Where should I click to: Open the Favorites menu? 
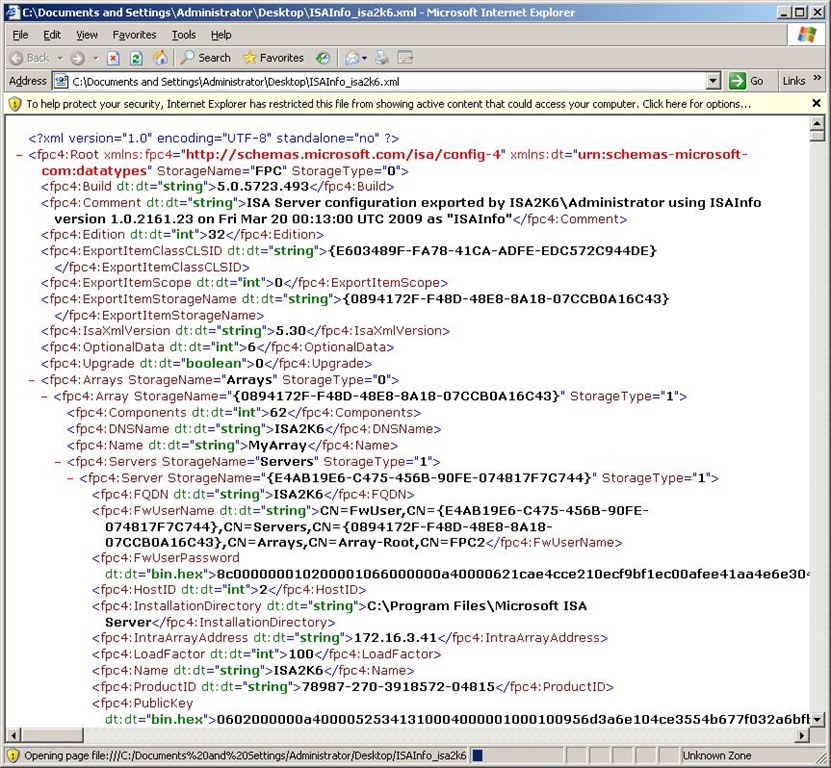point(134,35)
